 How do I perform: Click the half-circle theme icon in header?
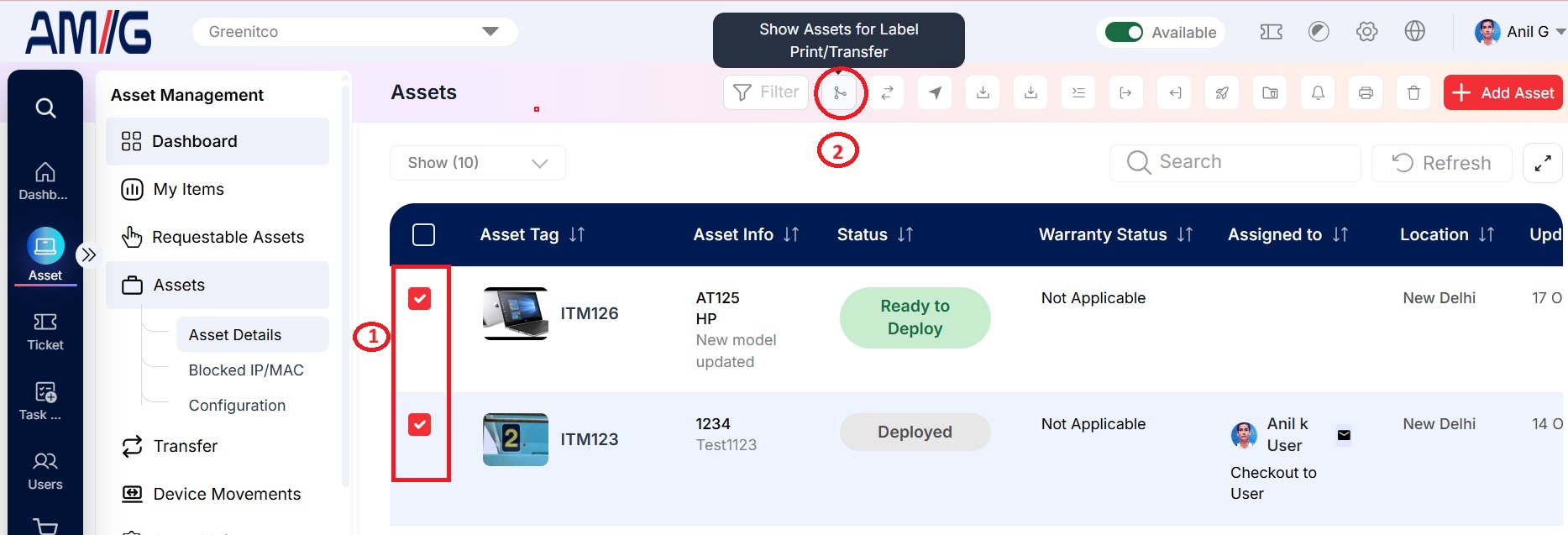(x=1319, y=32)
